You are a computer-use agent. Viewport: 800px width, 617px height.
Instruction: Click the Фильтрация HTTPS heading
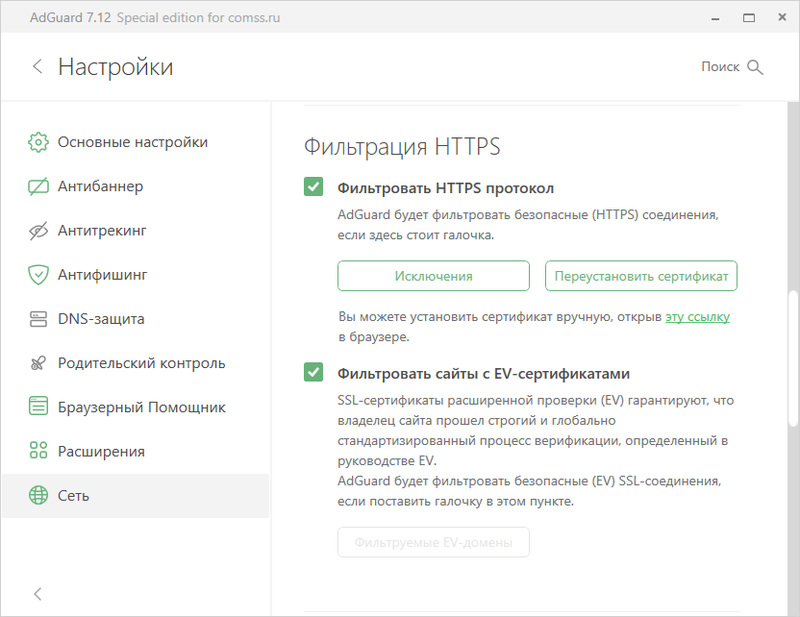(402, 147)
